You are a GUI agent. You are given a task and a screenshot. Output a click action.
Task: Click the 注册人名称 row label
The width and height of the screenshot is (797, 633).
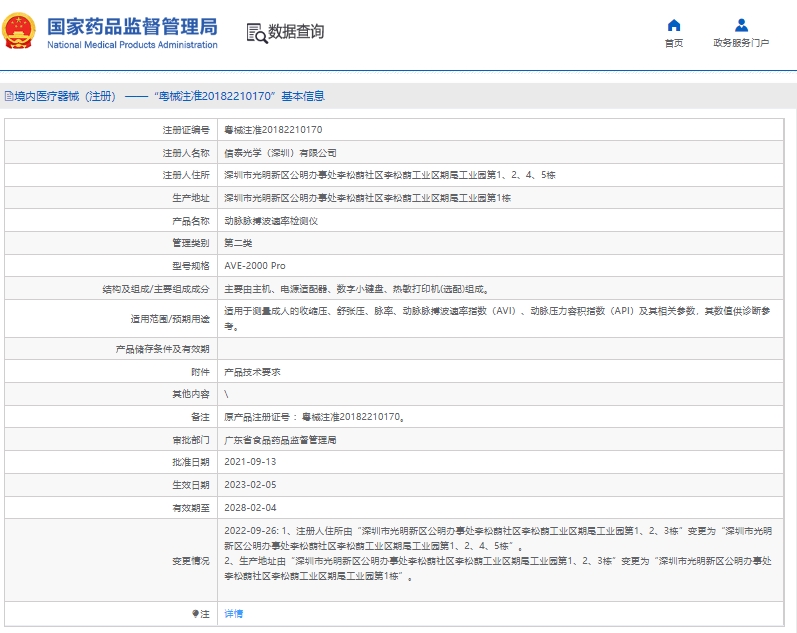pyautogui.click(x=186, y=153)
